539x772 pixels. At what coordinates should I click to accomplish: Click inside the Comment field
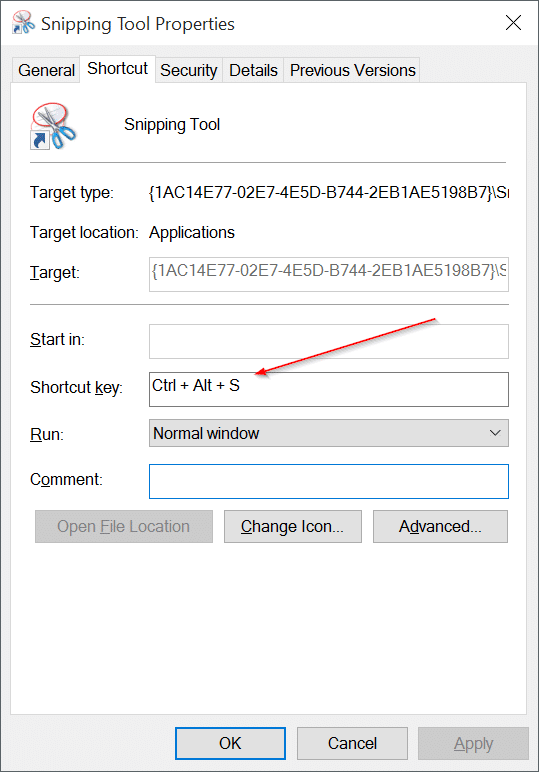pos(329,481)
